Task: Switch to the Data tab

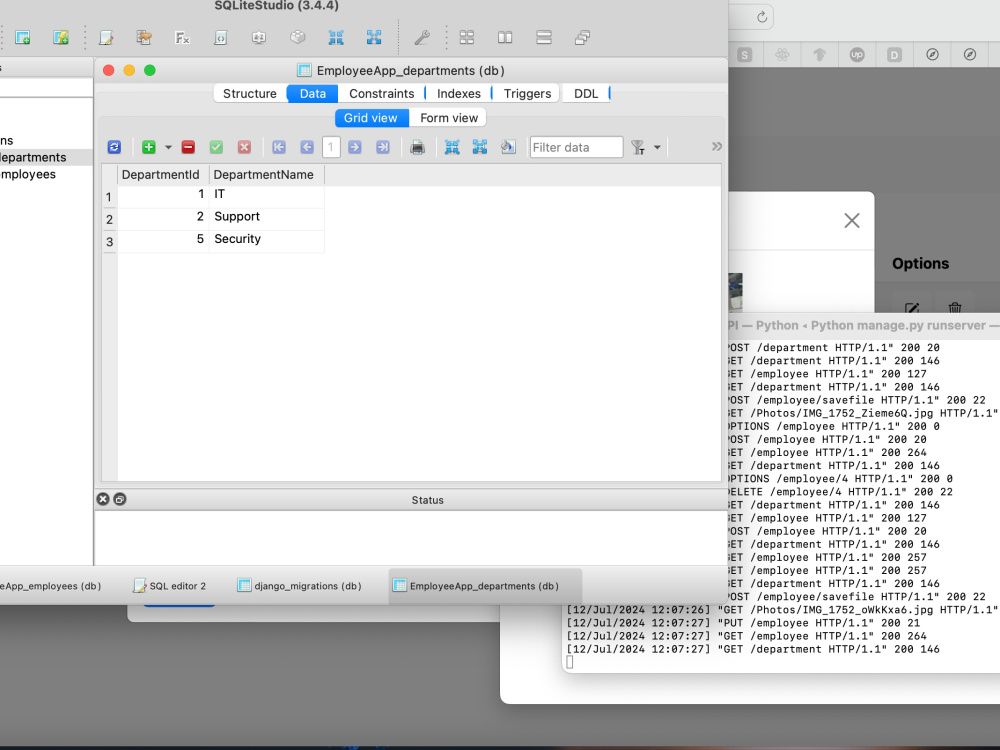Action: tap(312, 93)
